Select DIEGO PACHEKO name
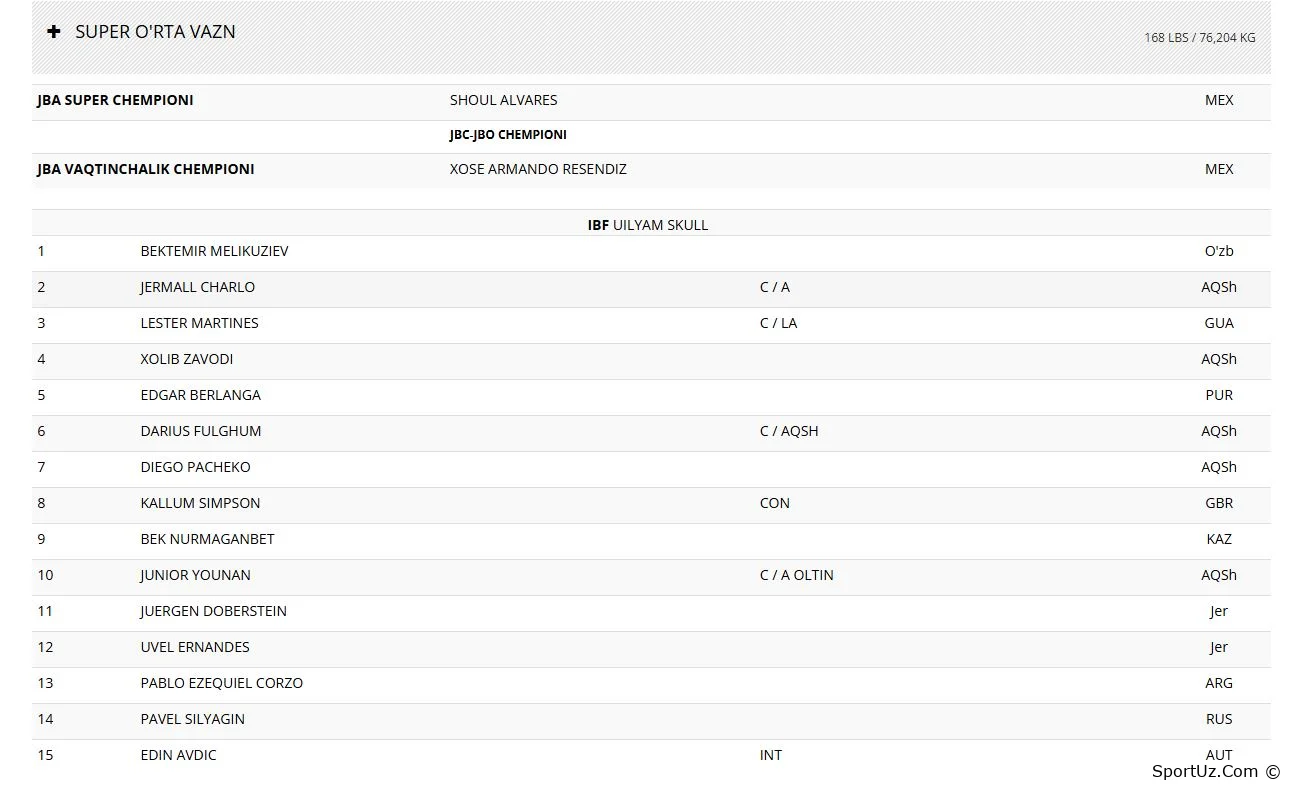This screenshot has width=1290, height=790. coord(196,467)
